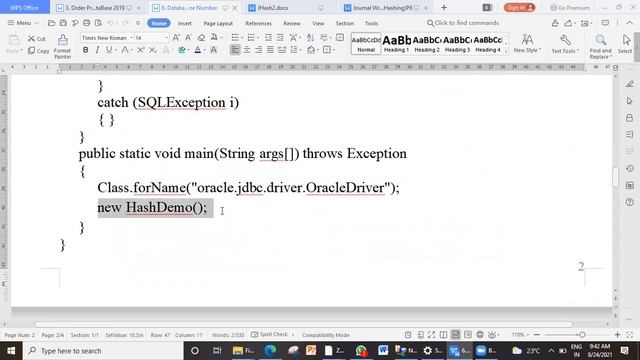
Task: Open Microsoft Edge from the taskbar
Action: tap(270, 351)
